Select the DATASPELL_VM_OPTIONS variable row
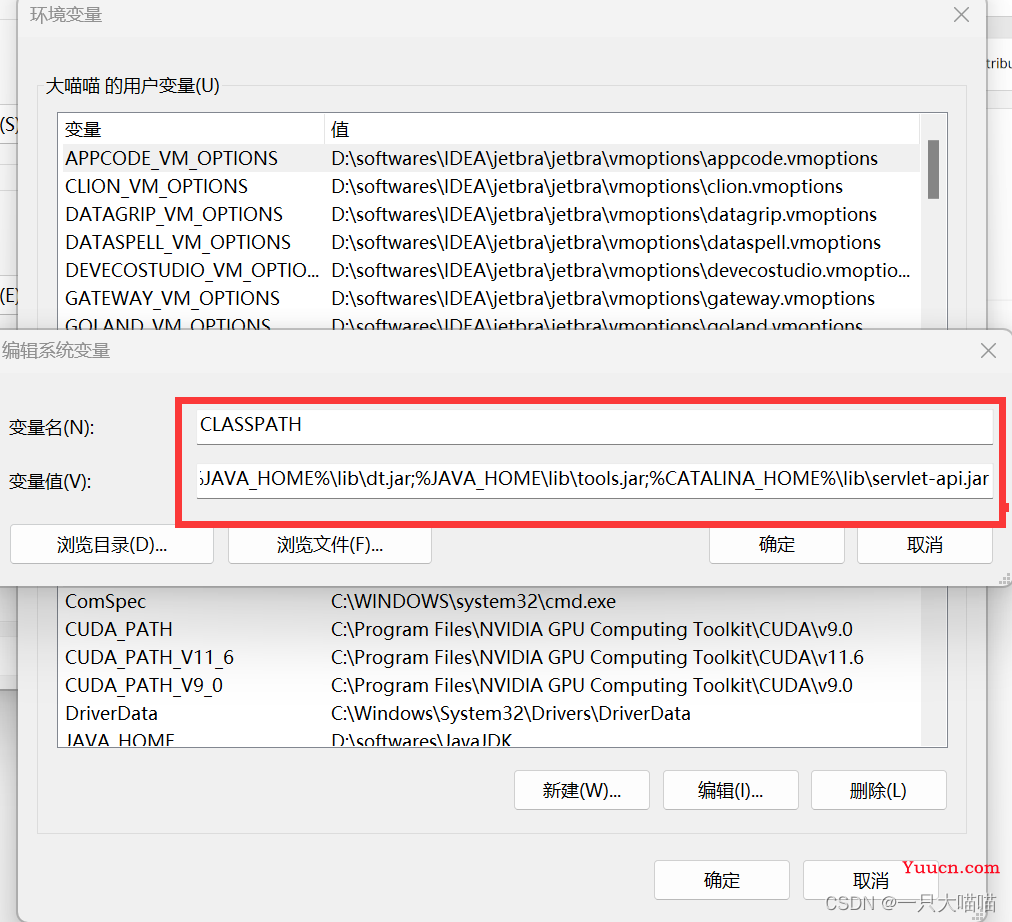Viewport: 1012px width, 922px height. [x=489, y=243]
